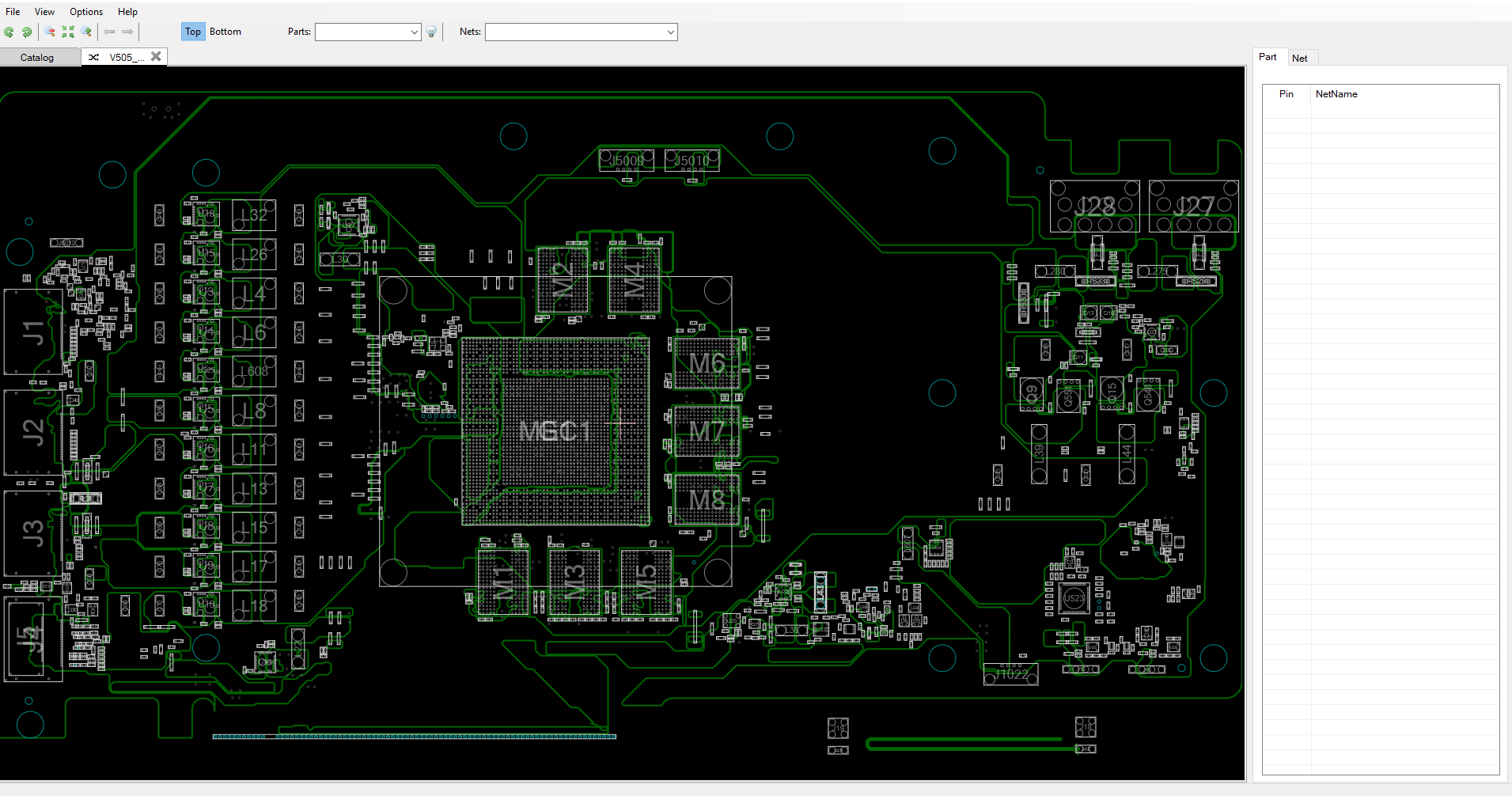Open the View menu
1512x796 pixels.
pyautogui.click(x=45, y=12)
